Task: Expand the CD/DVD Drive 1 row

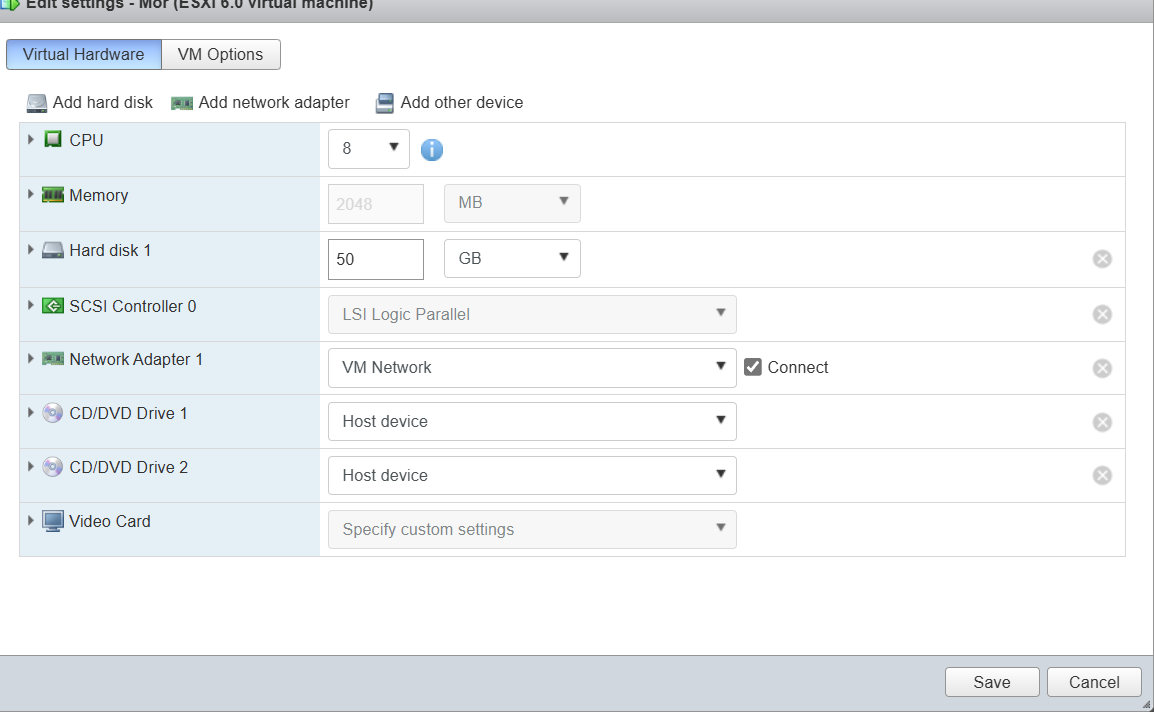Action: (x=30, y=412)
